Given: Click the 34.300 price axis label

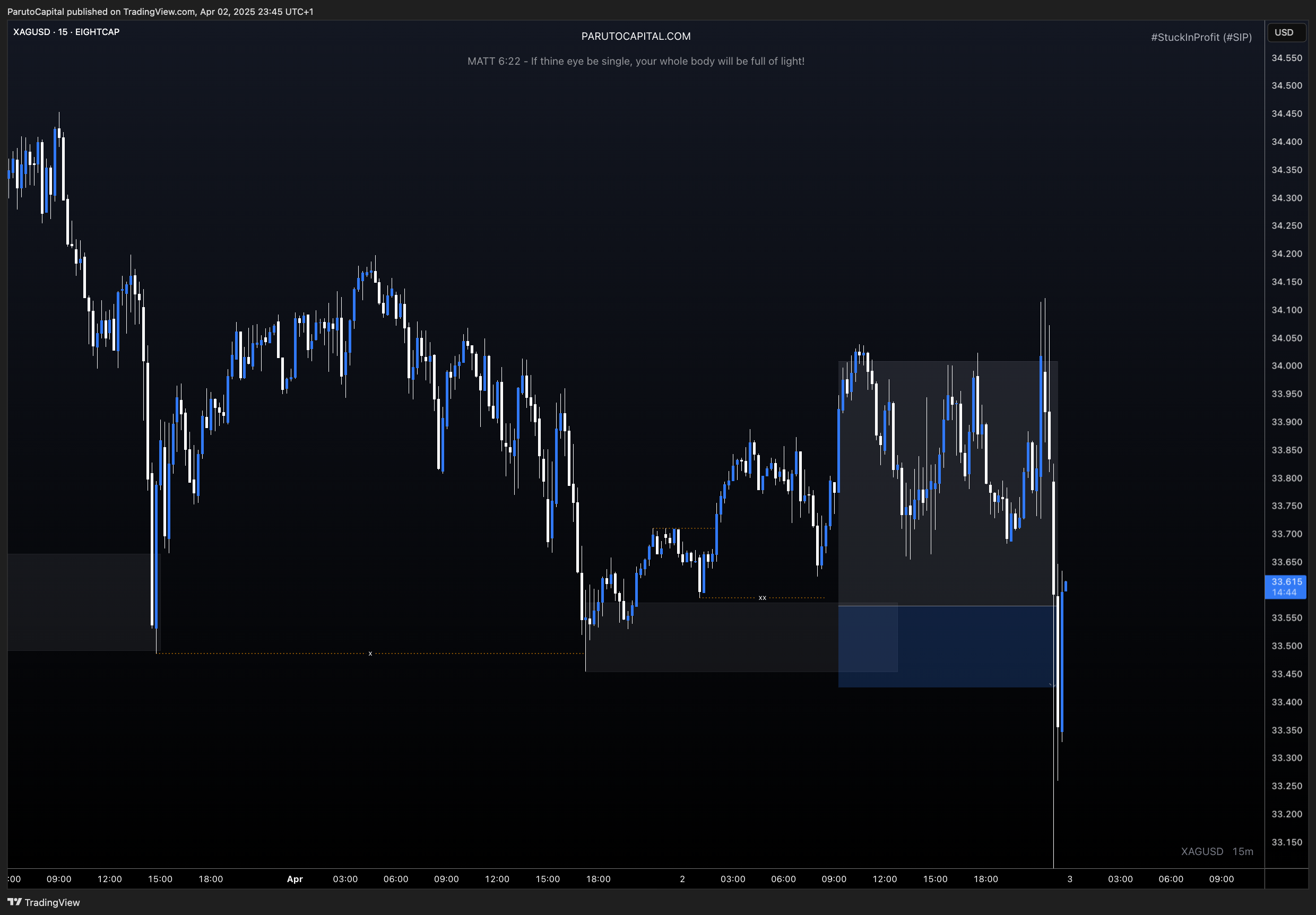Looking at the screenshot, I should [1287, 198].
